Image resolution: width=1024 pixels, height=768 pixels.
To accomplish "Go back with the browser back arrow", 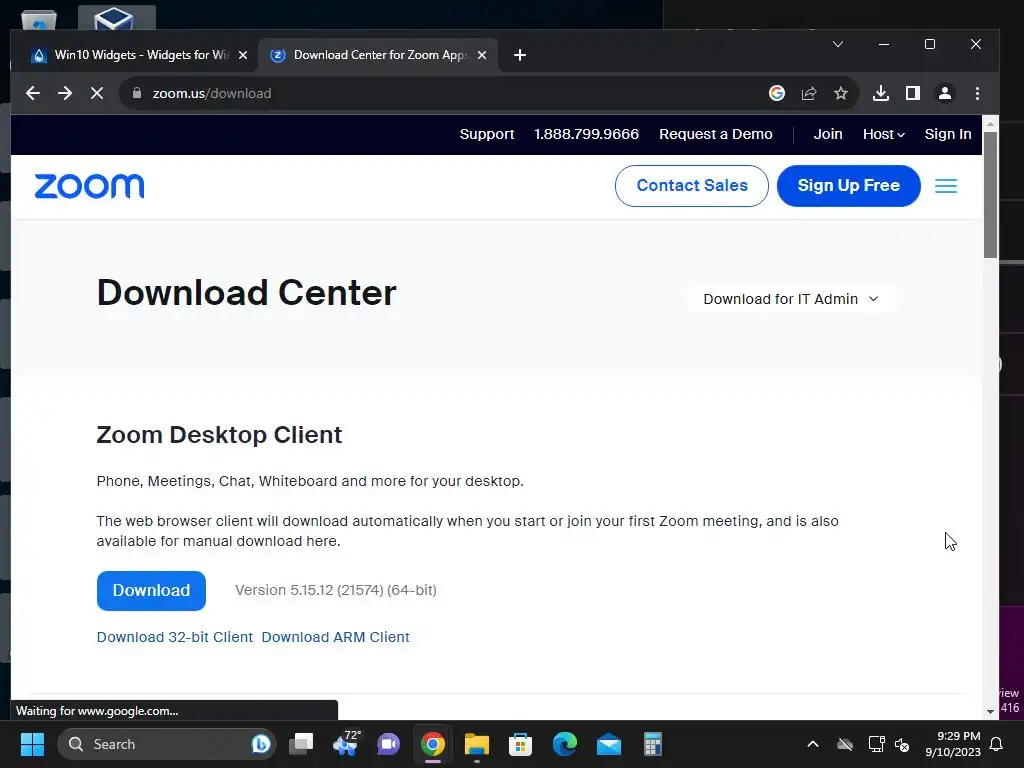I will click(33, 93).
